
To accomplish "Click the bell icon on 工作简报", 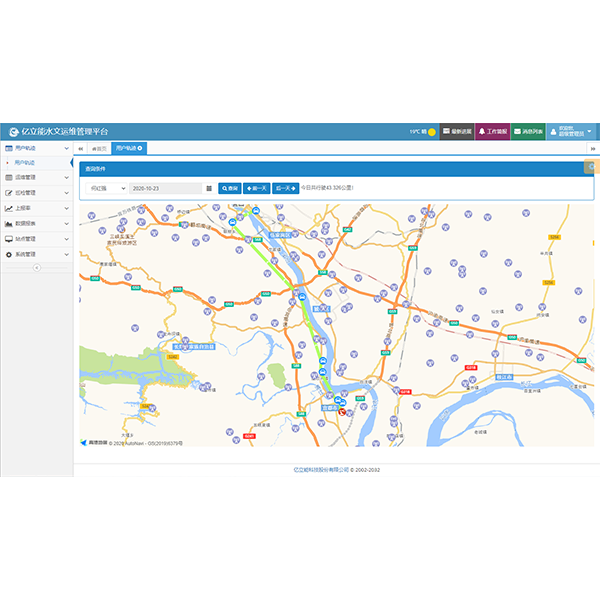I will point(482,131).
